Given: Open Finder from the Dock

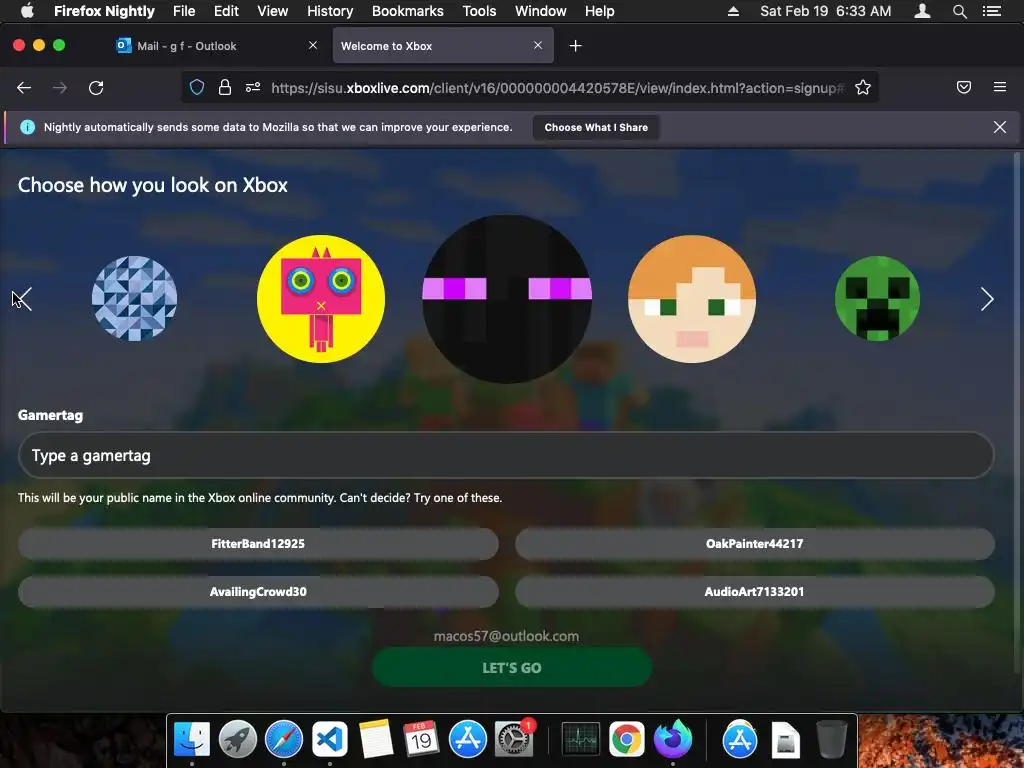Looking at the screenshot, I should [192, 739].
